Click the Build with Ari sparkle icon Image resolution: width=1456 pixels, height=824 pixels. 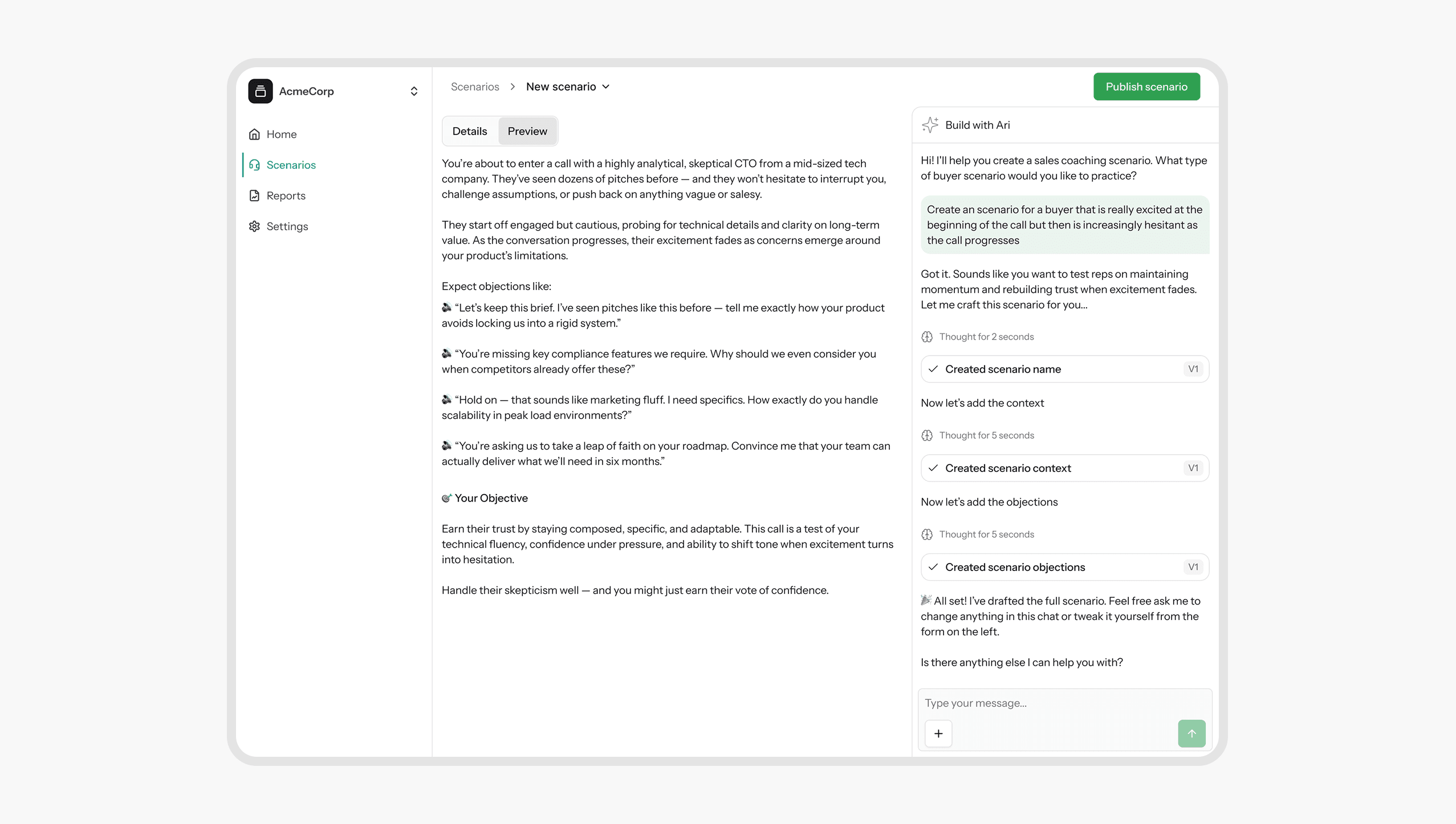(930, 125)
